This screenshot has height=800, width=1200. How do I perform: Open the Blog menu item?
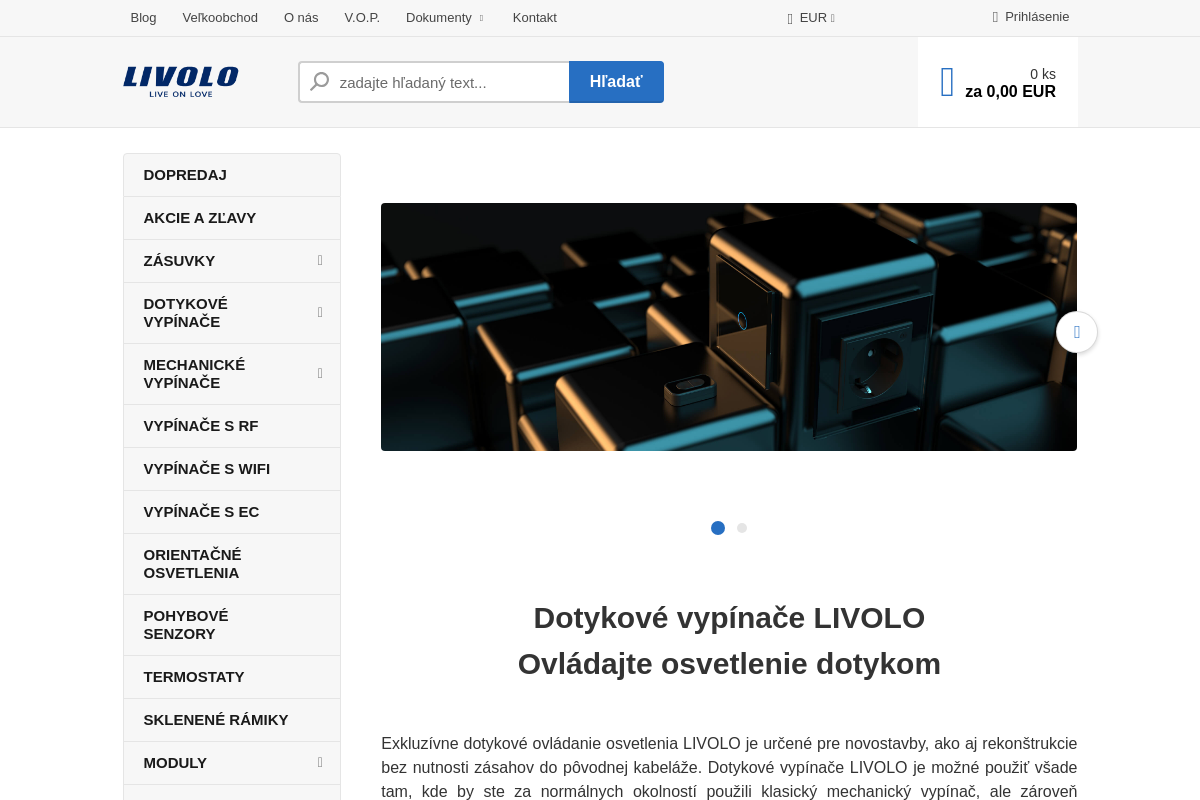point(143,17)
